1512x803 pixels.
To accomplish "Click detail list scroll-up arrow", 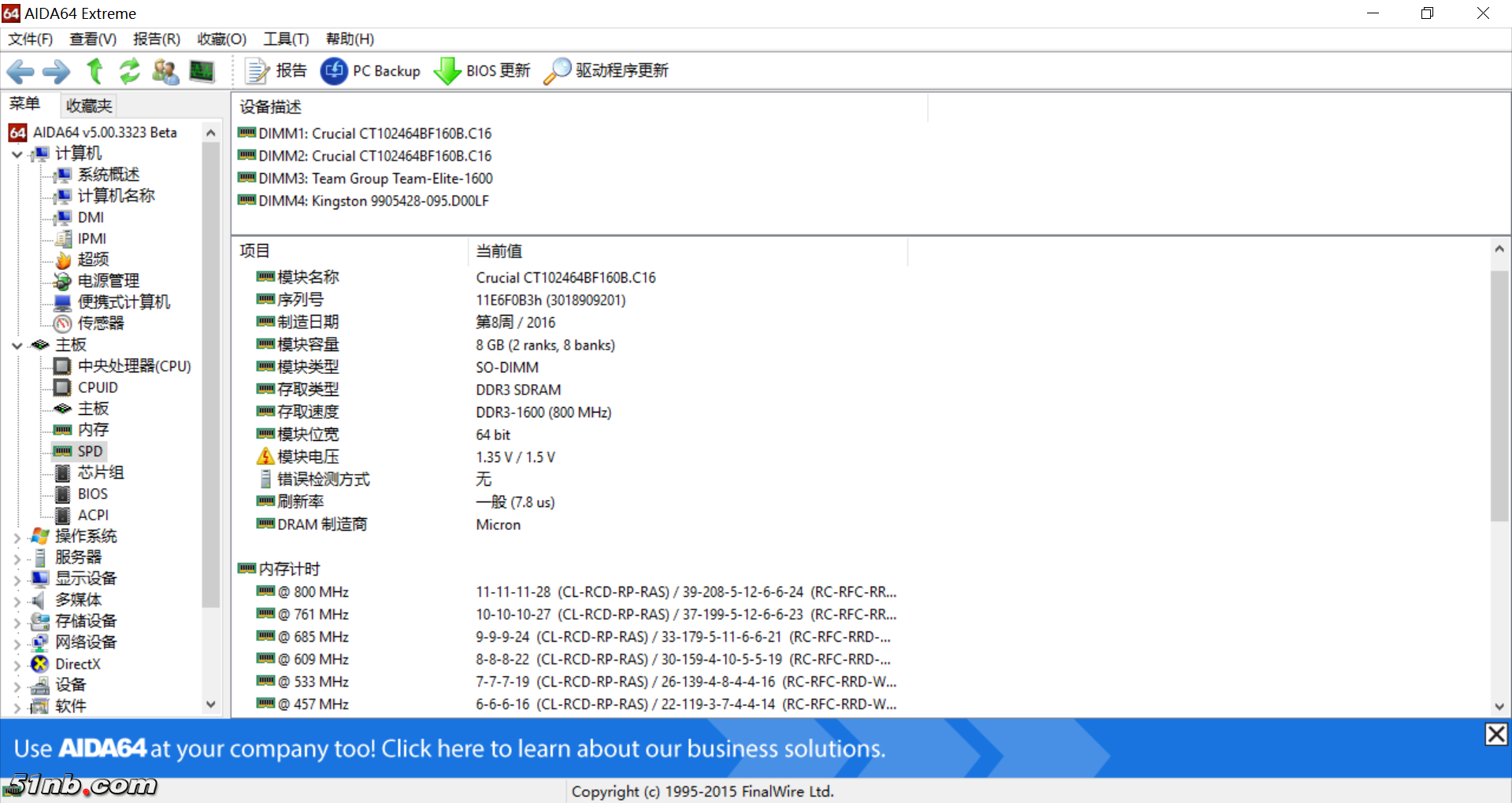I will pyautogui.click(x=1499, y=249).
